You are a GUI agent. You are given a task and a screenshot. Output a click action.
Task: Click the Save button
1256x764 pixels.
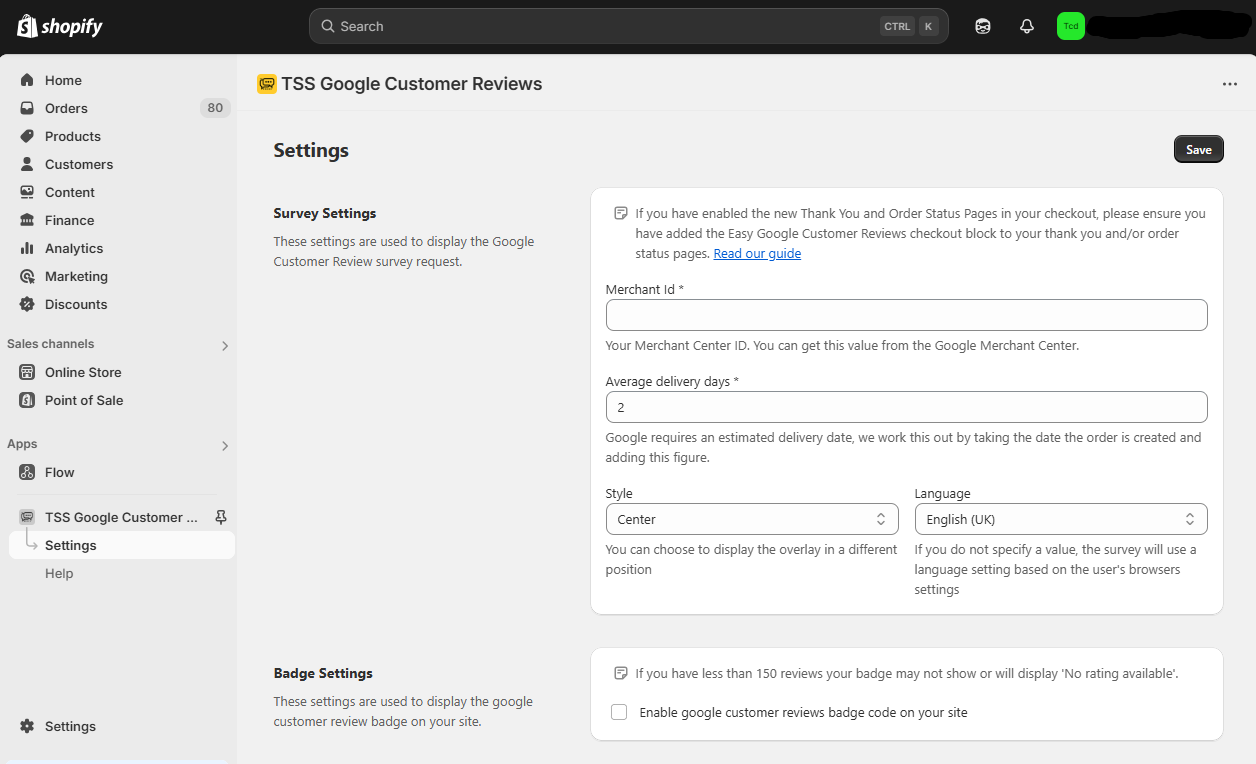point(1198,149)
